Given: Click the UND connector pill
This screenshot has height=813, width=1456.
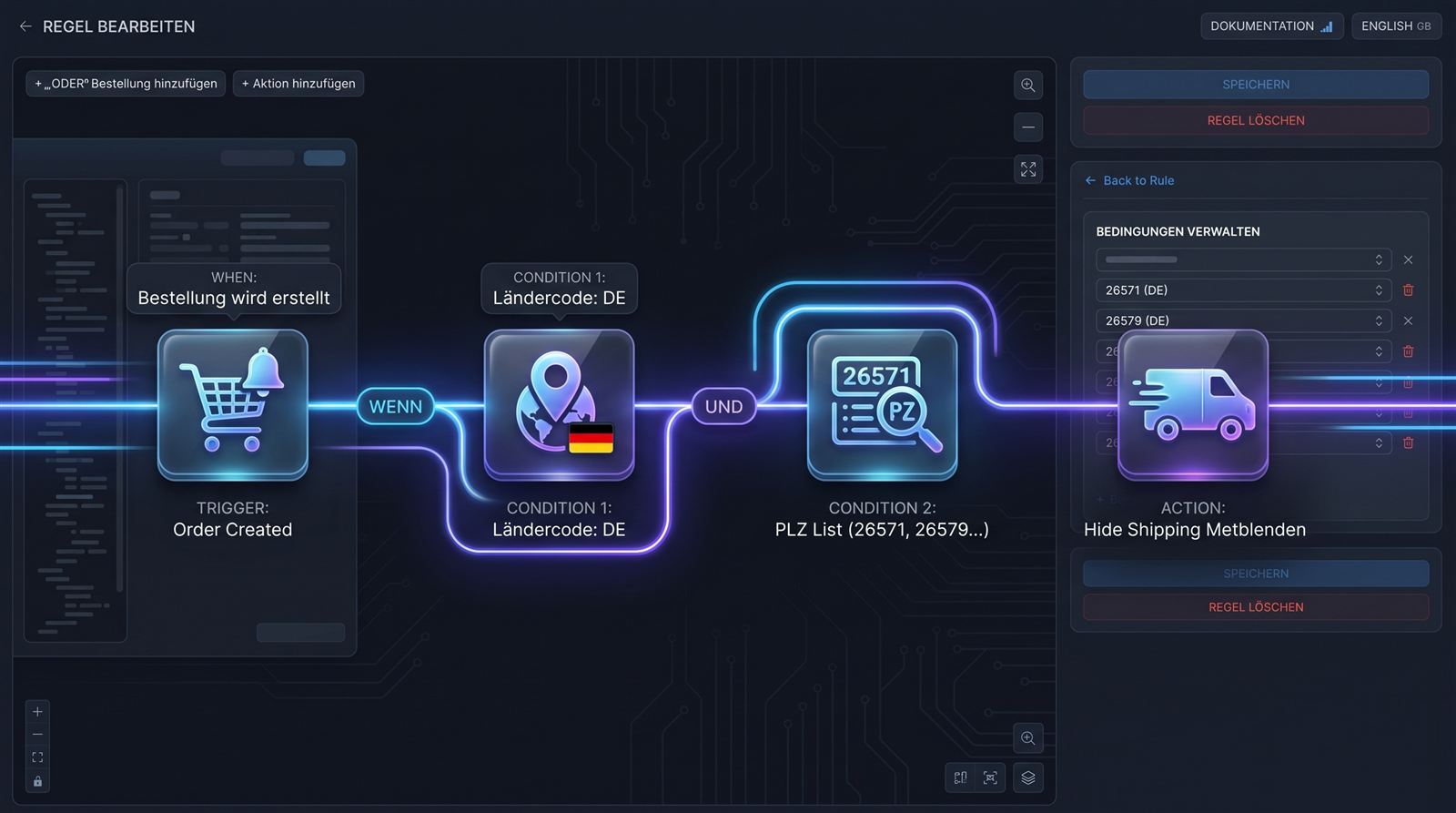Looking at the screenshot, I should (724, 407).
